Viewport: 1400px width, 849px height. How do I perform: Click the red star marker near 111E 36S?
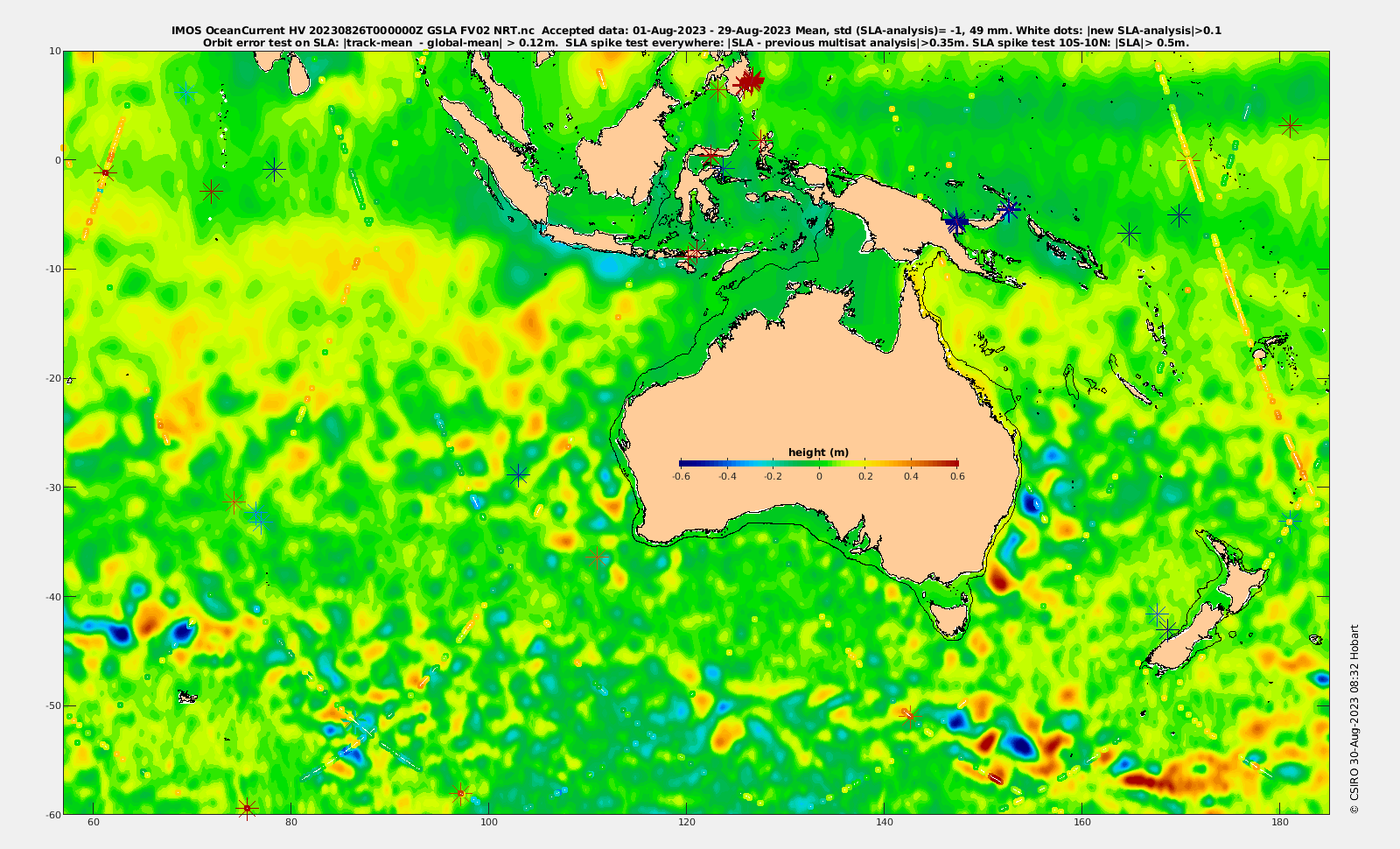pyautogui.click(x=597, y=557)
